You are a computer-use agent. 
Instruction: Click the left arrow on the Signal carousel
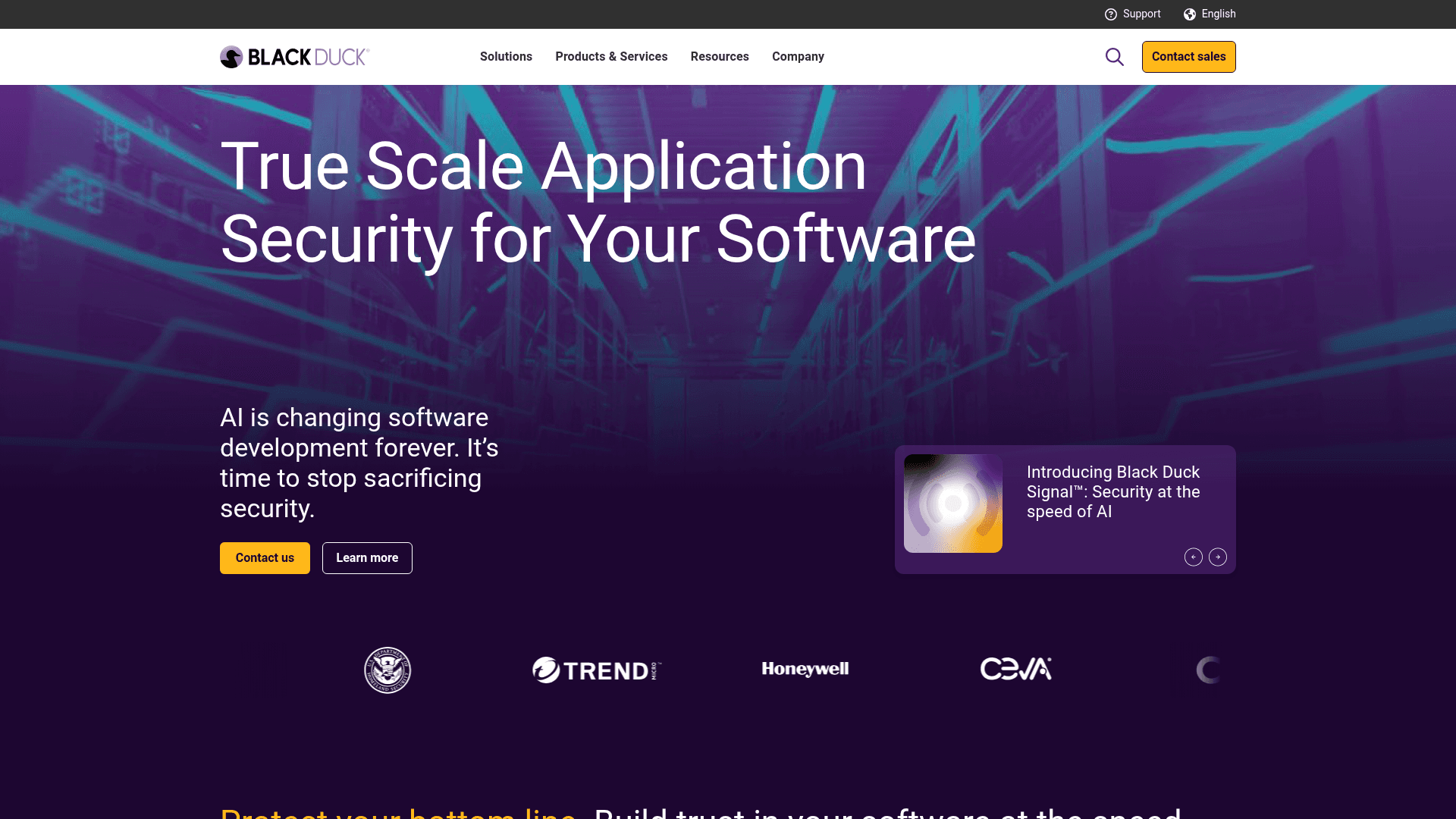click(x=1193, y=557)
